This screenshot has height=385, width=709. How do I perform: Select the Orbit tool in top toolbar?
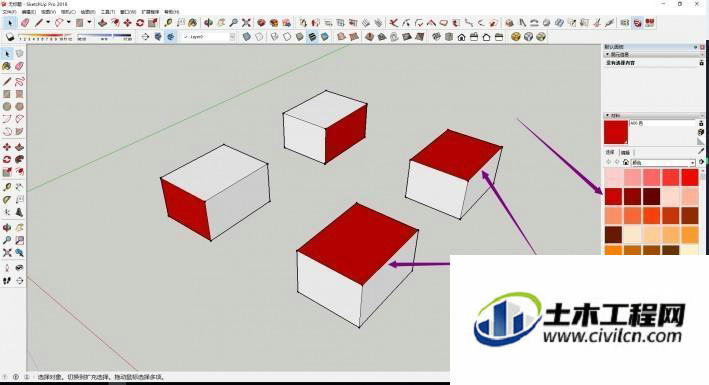[208, 23]
